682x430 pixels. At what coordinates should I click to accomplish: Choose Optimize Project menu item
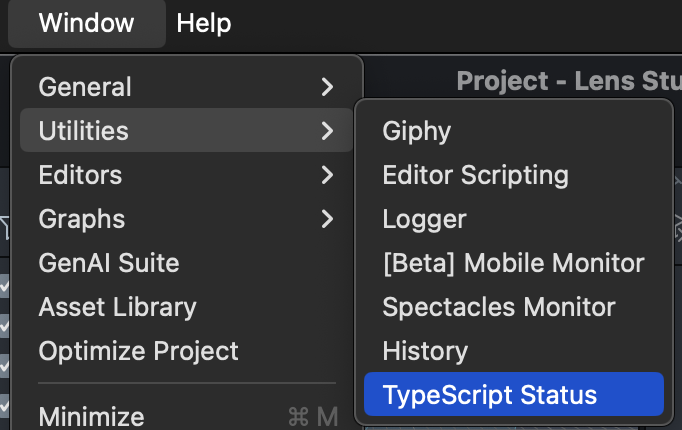pos(138,351)
